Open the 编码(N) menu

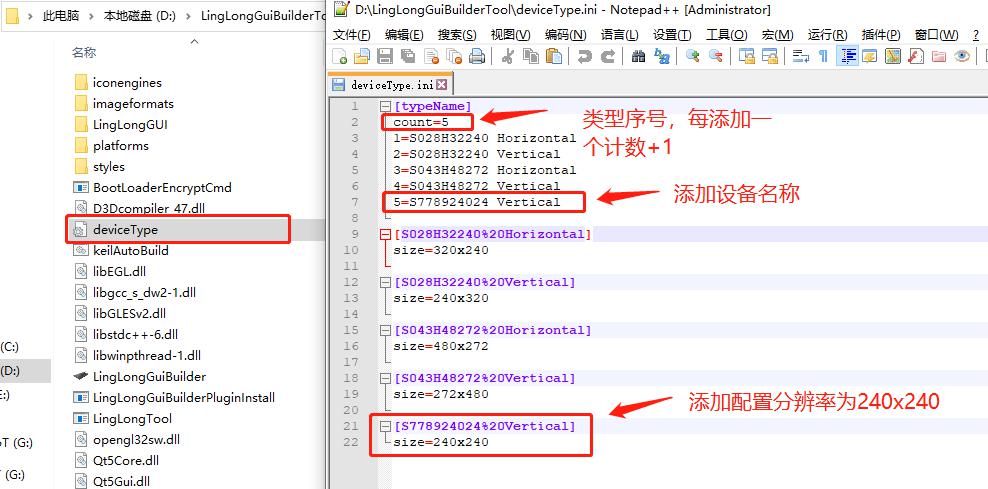[565, 35]
